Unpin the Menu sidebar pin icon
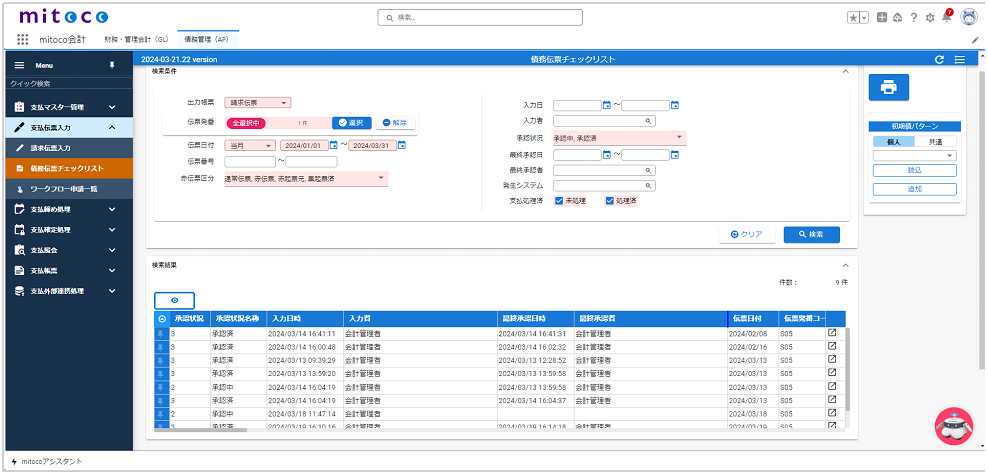 coord(111,65)
